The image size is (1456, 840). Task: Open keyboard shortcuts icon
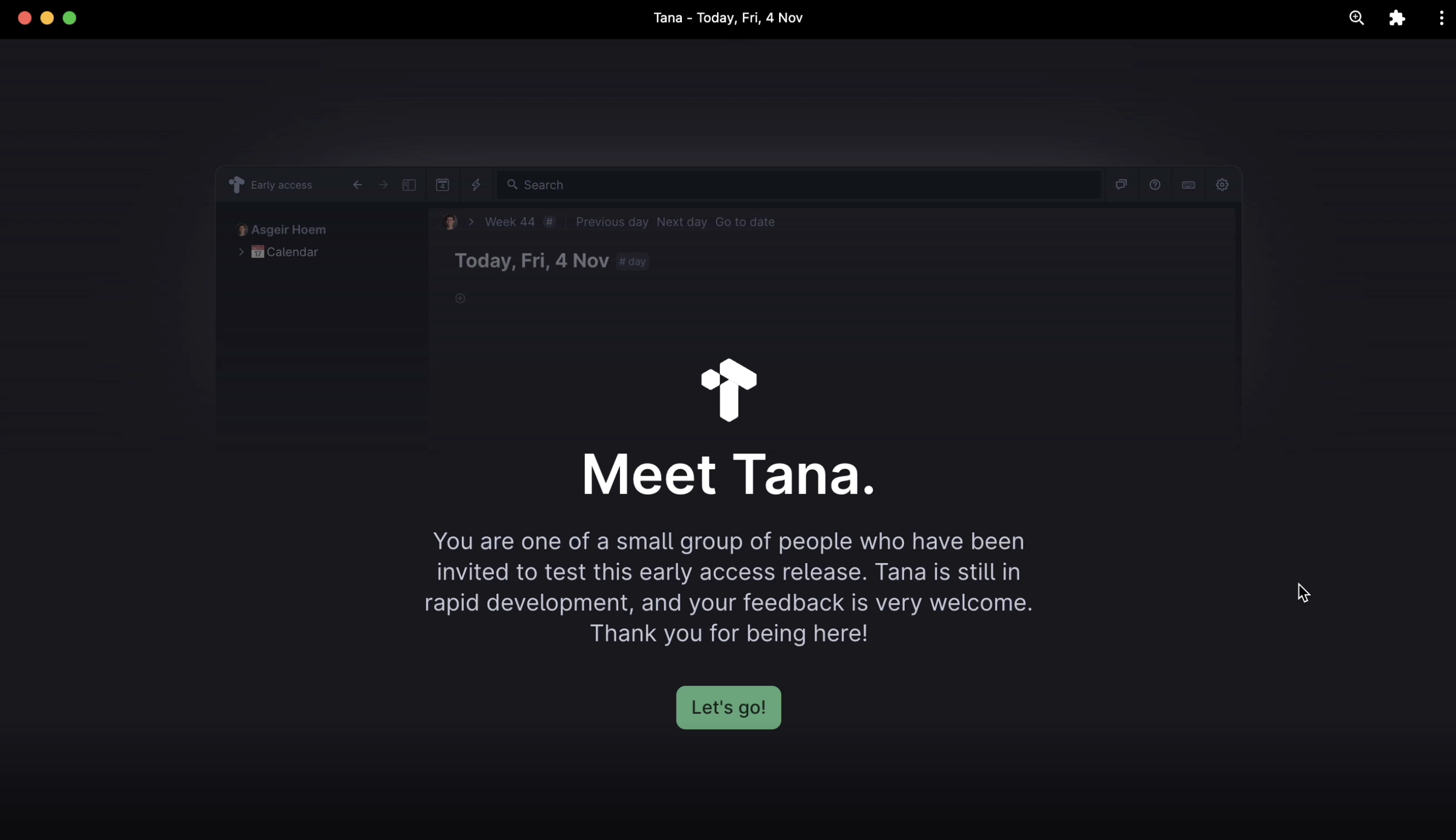[1188, 185]
